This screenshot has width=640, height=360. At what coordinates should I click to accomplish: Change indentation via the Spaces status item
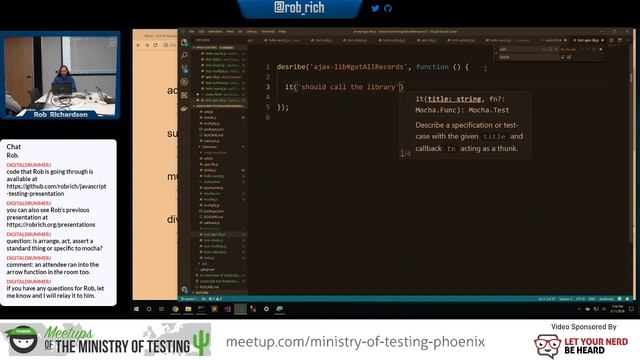pyautogui.click(x=565, y=299)
